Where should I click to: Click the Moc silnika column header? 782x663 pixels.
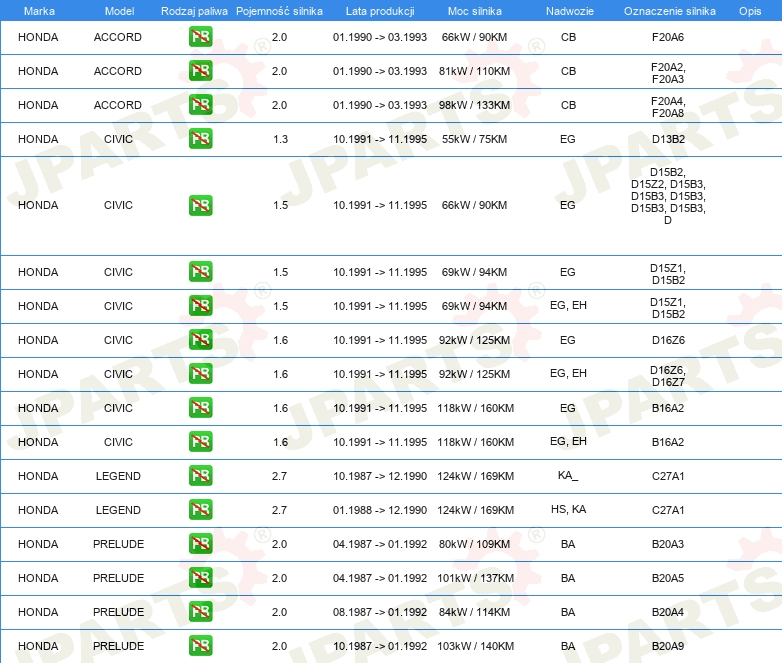point(474,11)
